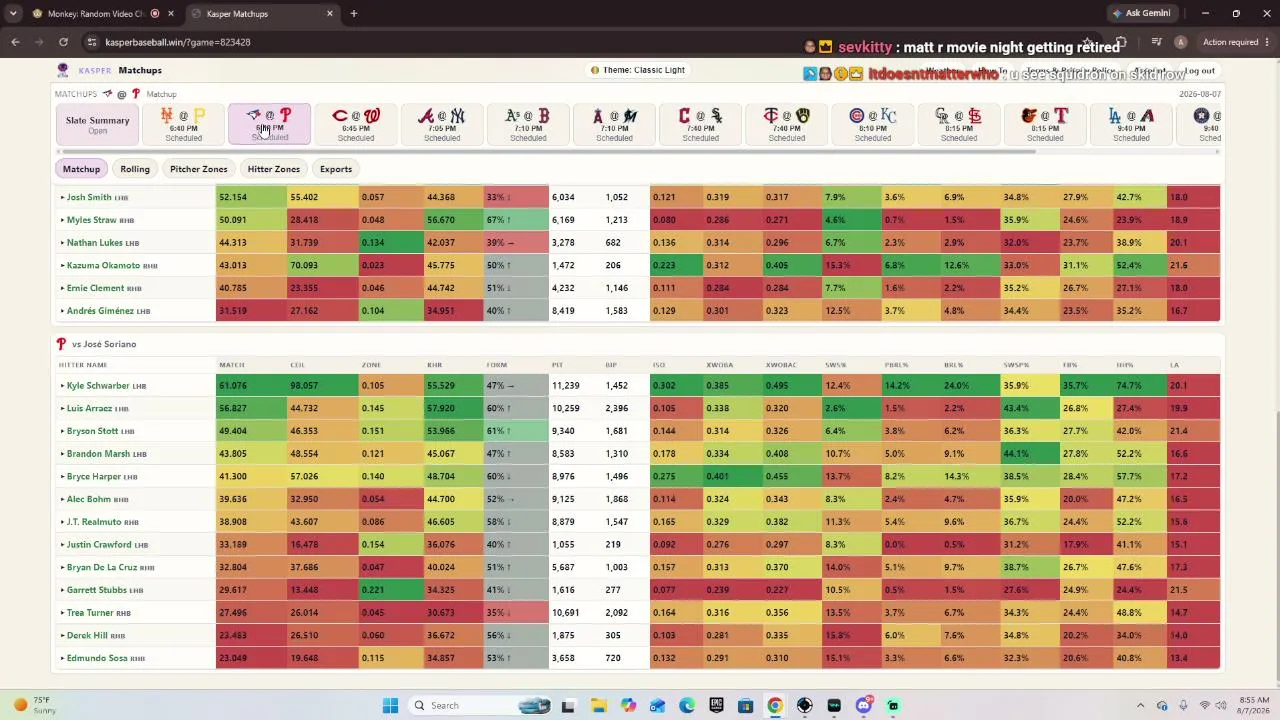The width and height of the screenshot is (1280, 720).
Task: Open the Angels at Marlins game card
Action: (x=614, y=124)
